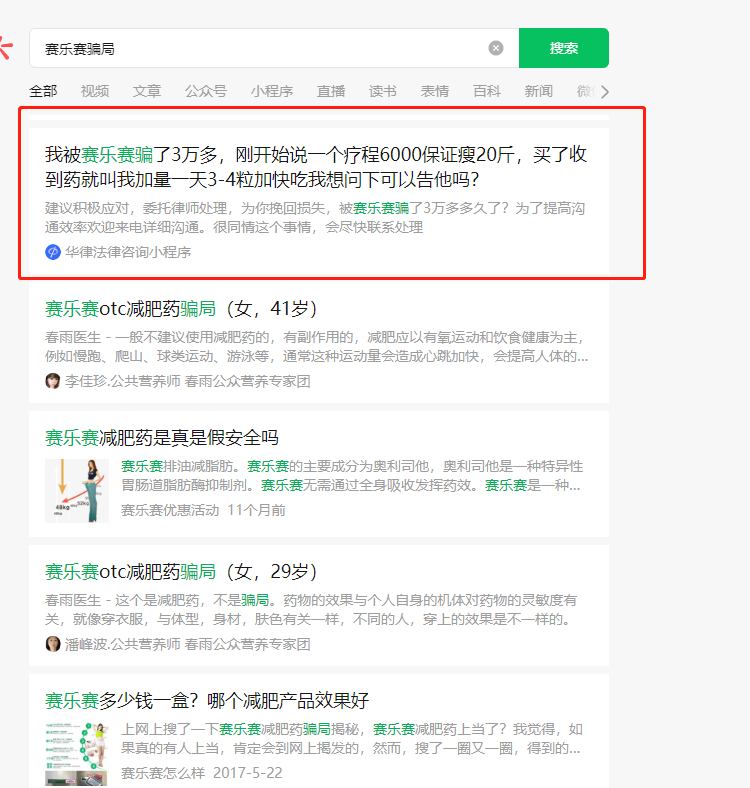
Task: Click snippet starting 春雨医生 - 这个是减肥药
Action: [311, 610]
